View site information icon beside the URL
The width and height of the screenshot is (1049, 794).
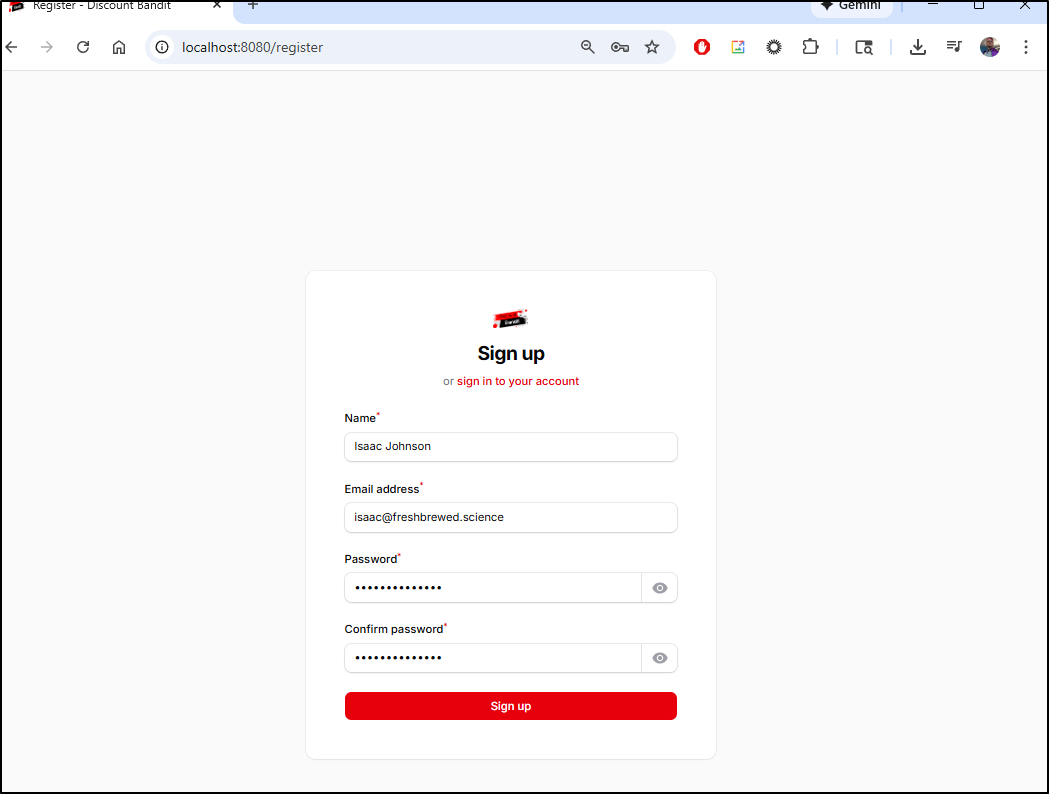162,47
